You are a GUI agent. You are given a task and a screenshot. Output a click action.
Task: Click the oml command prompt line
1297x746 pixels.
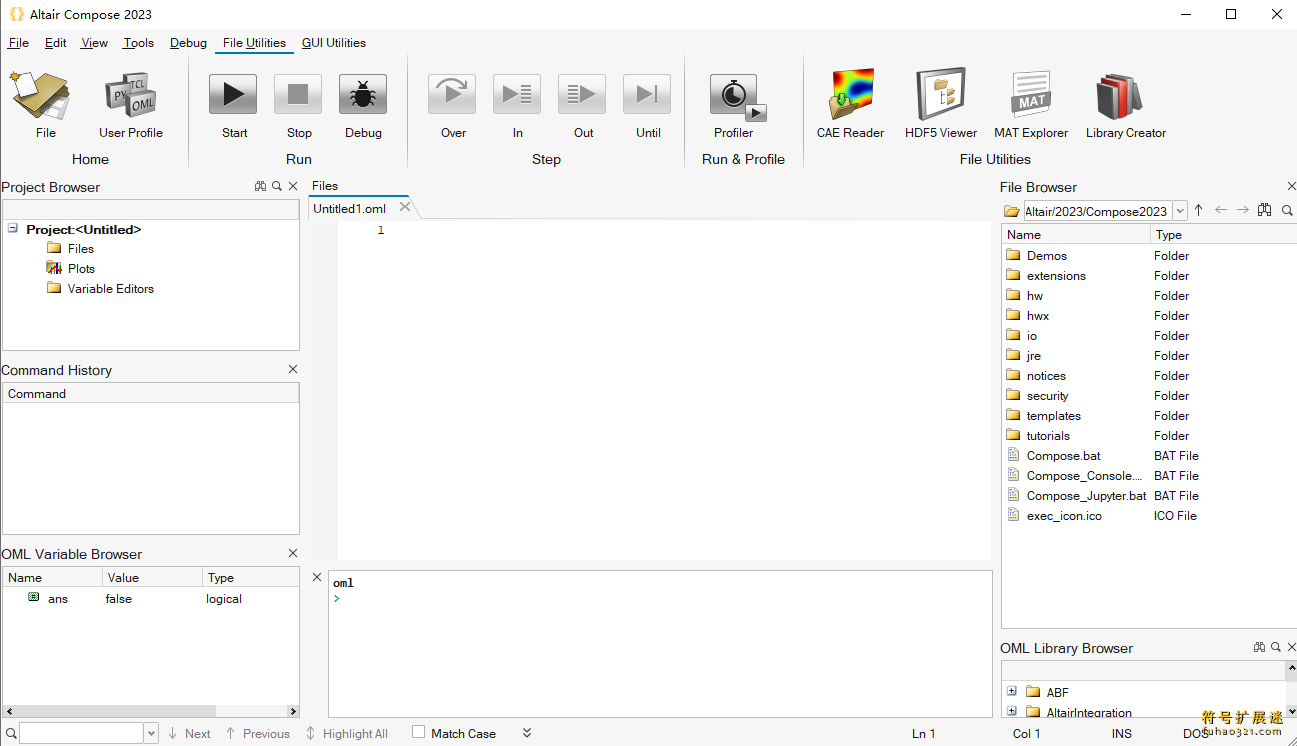point(660,598)
